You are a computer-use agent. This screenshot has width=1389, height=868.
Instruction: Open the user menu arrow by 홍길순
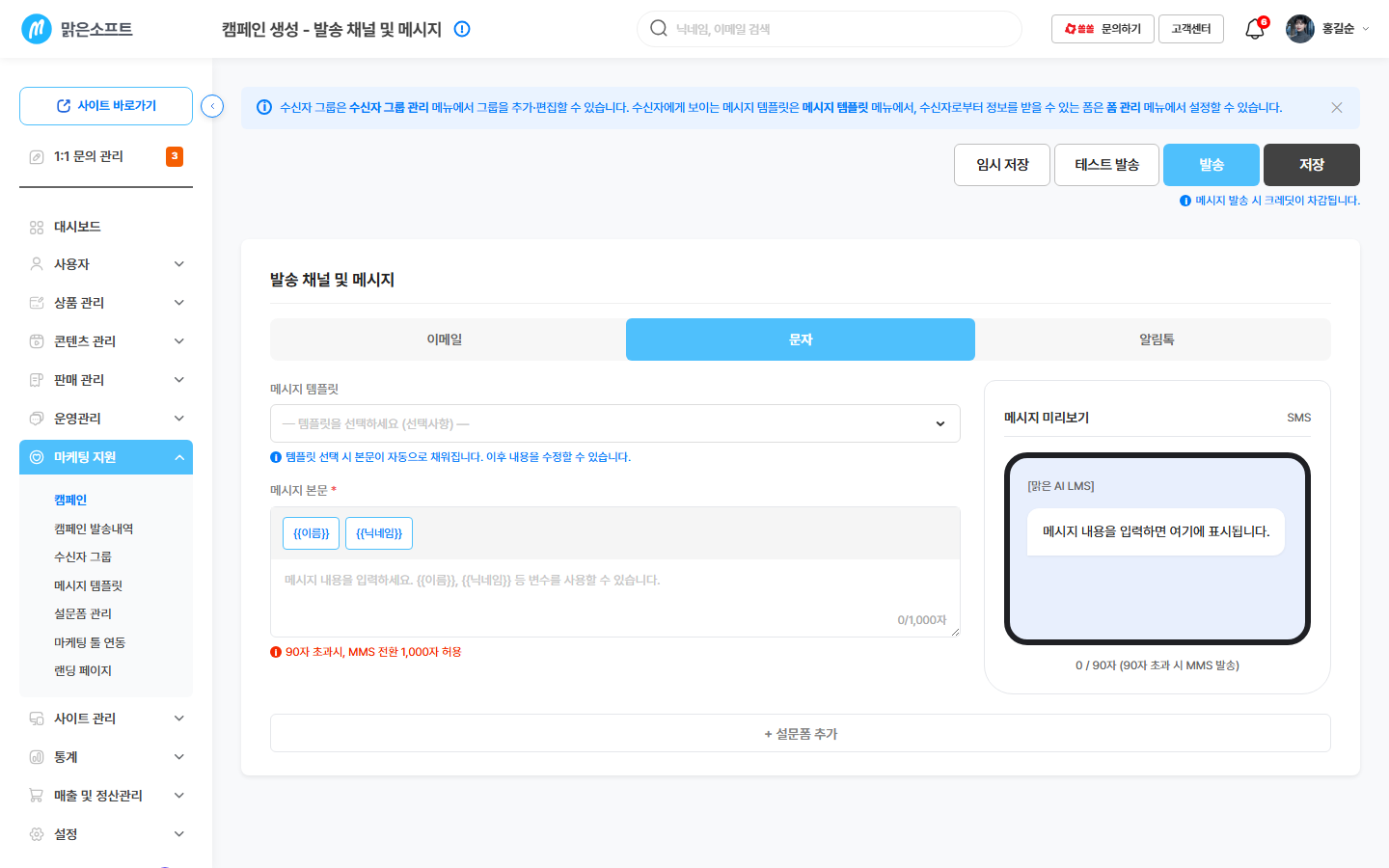1366,29
